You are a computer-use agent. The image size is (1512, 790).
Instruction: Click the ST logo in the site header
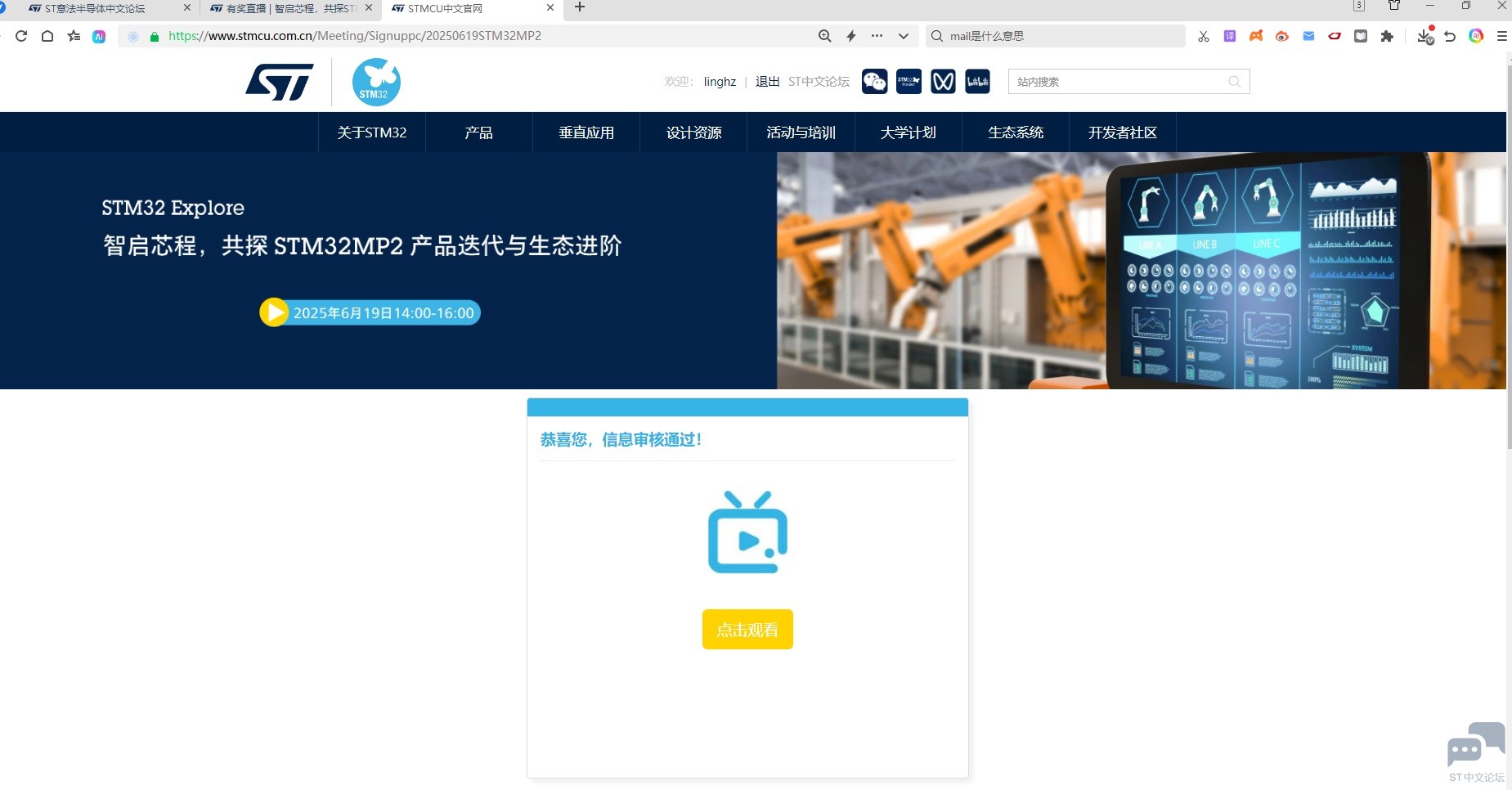pos(280,82)
